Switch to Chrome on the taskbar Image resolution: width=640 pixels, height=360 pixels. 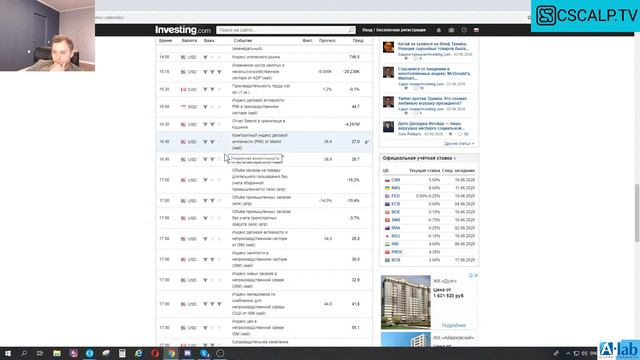click(171, 353)
